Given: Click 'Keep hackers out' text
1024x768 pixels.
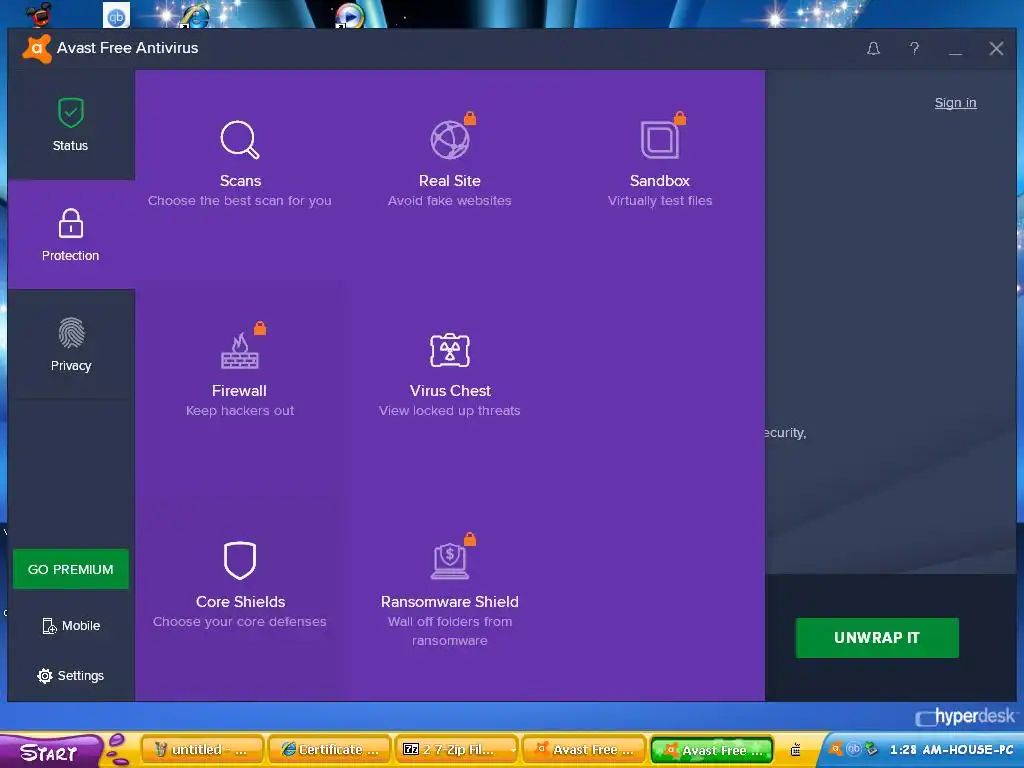Looking at the screenshot, I should [x=240, y=411].
